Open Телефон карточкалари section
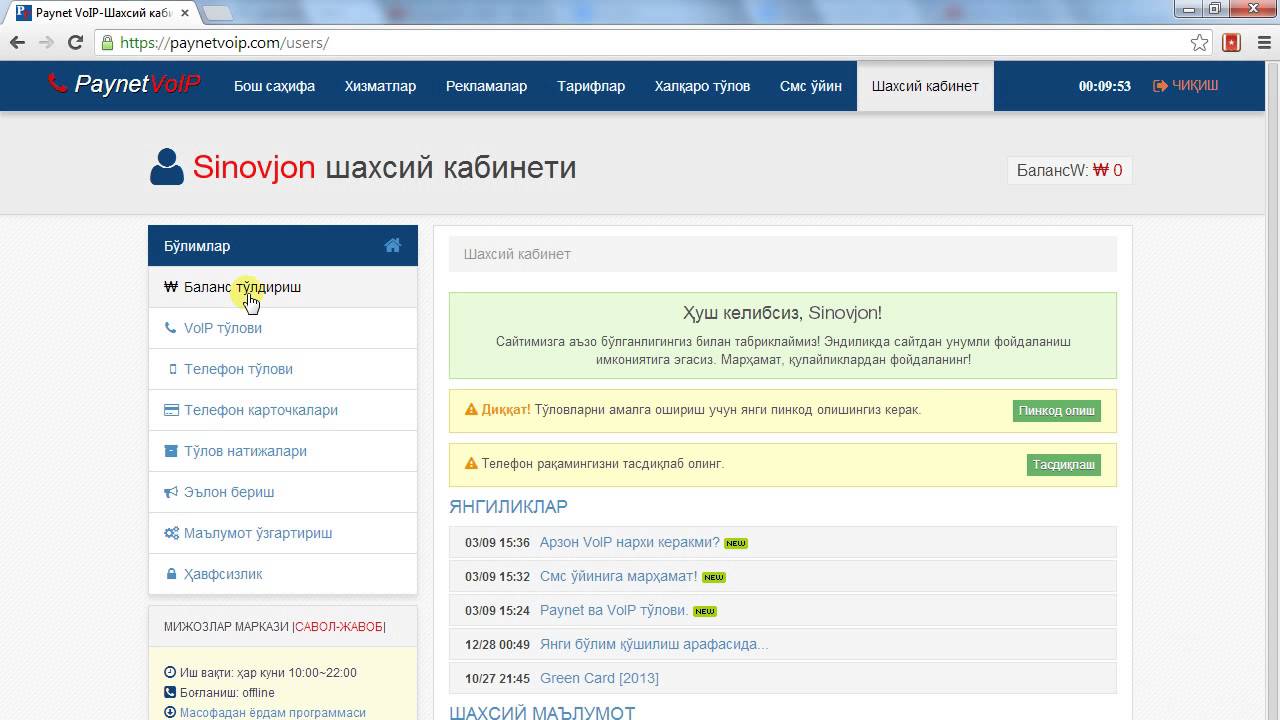1280x720 pixels. click(283, 410)
